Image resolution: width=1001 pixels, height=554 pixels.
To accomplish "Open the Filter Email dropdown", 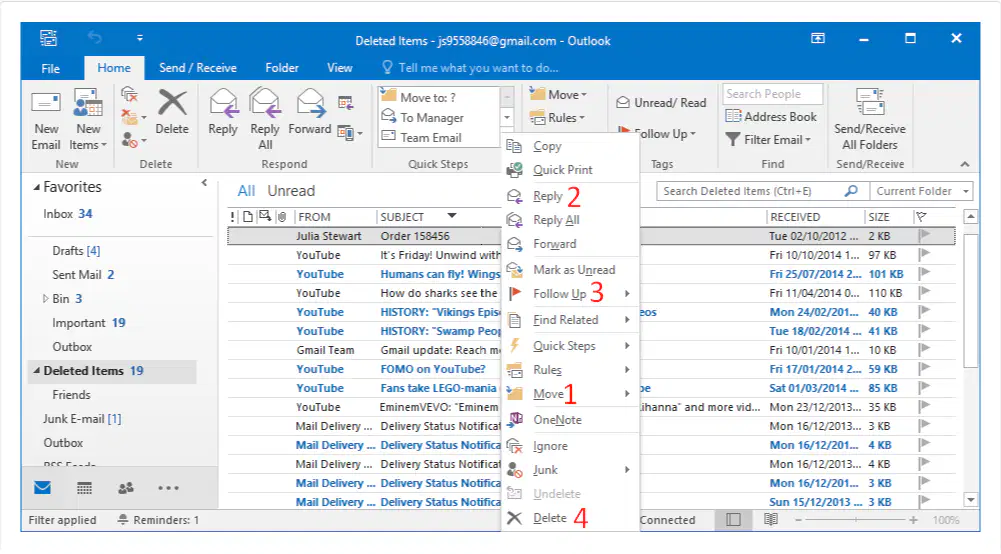I will tap(769, 139).
